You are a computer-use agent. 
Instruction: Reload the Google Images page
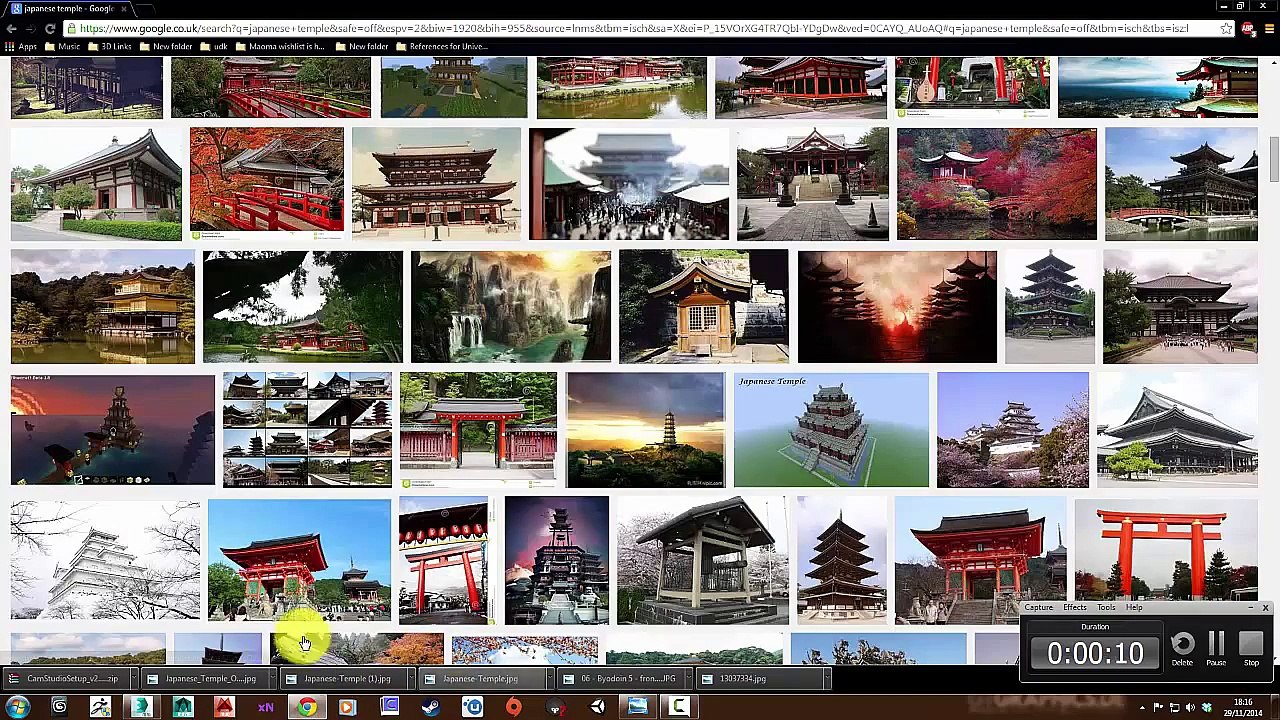click(49, 29)
